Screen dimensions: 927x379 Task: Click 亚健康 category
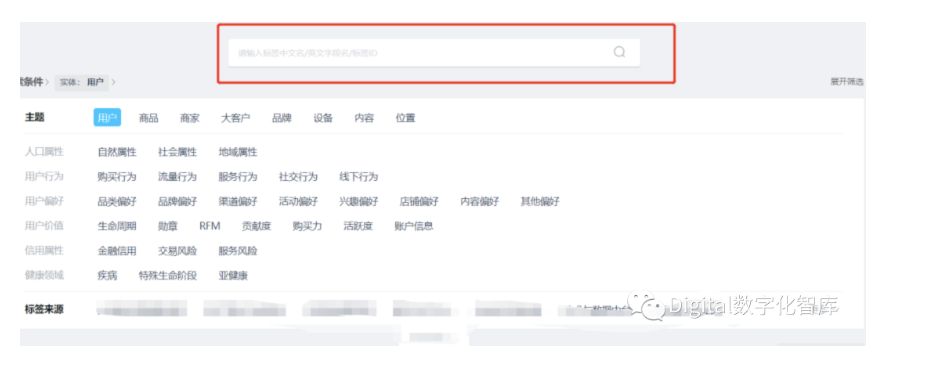[233, 276]
